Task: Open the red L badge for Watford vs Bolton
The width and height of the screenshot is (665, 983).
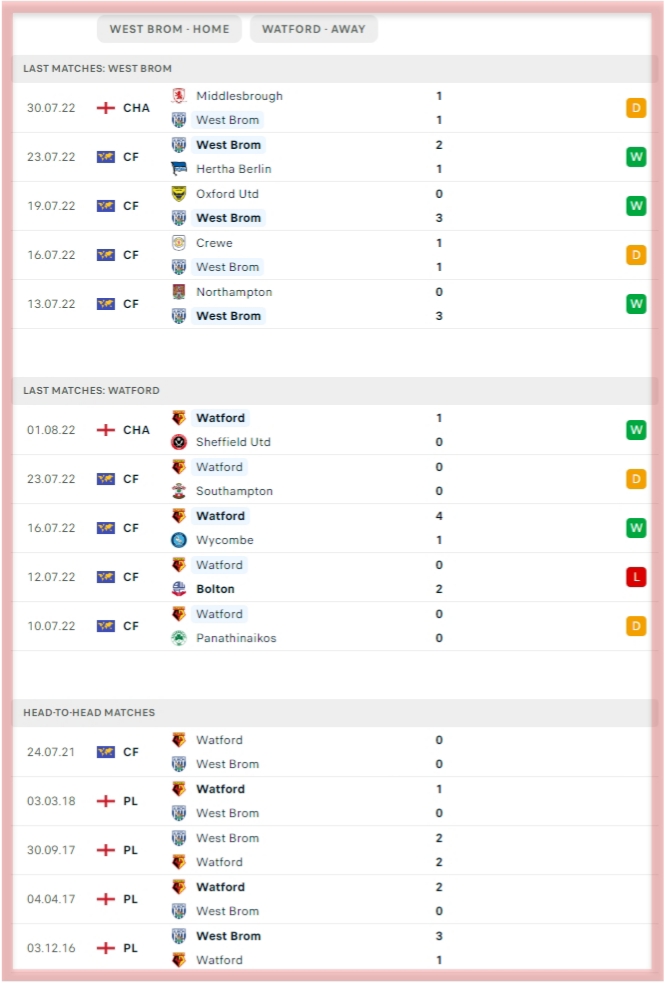Action: coord(636,577)
